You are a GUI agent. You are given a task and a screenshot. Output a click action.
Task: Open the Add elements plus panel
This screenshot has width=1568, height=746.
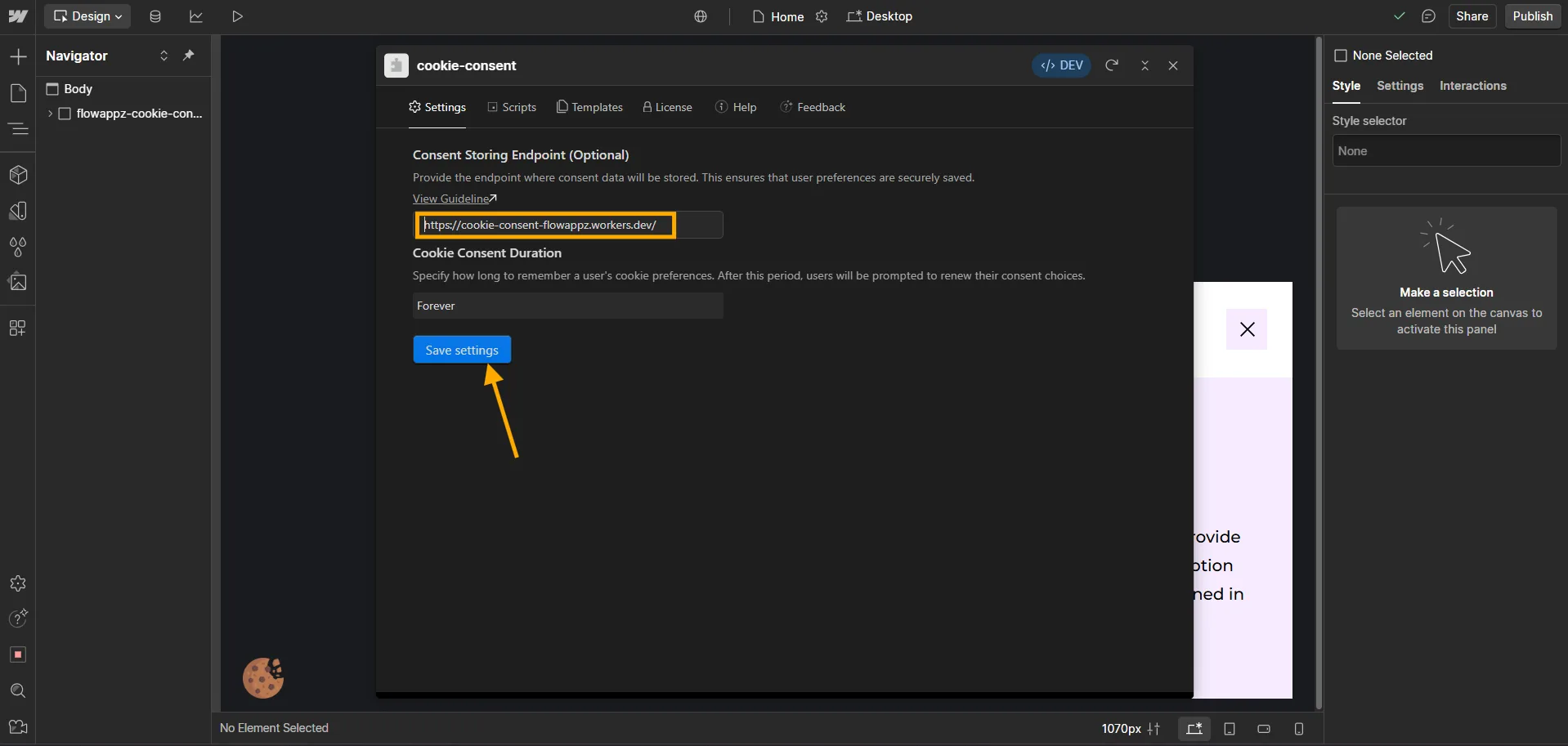[18, 56]
